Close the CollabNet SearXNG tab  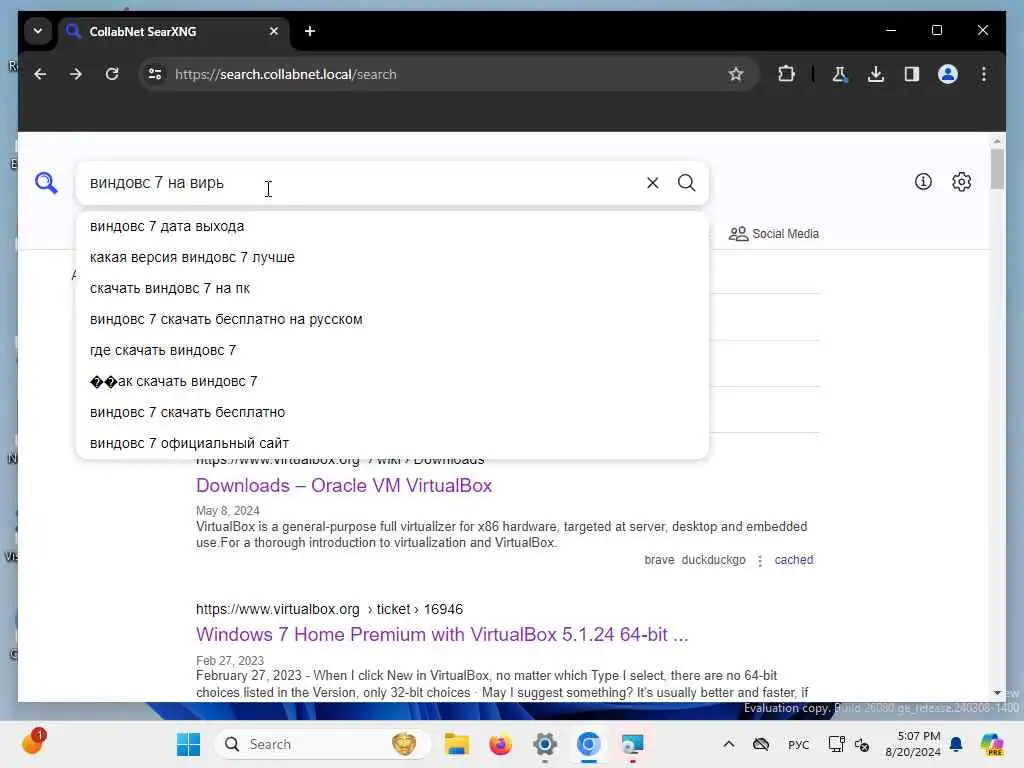pyautogui.click(x=274, y=31)
